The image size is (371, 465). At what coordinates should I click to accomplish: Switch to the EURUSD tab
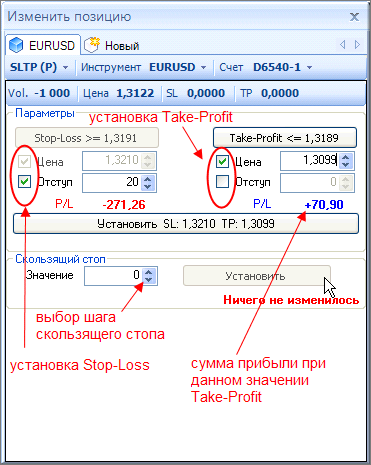(43, 45)
